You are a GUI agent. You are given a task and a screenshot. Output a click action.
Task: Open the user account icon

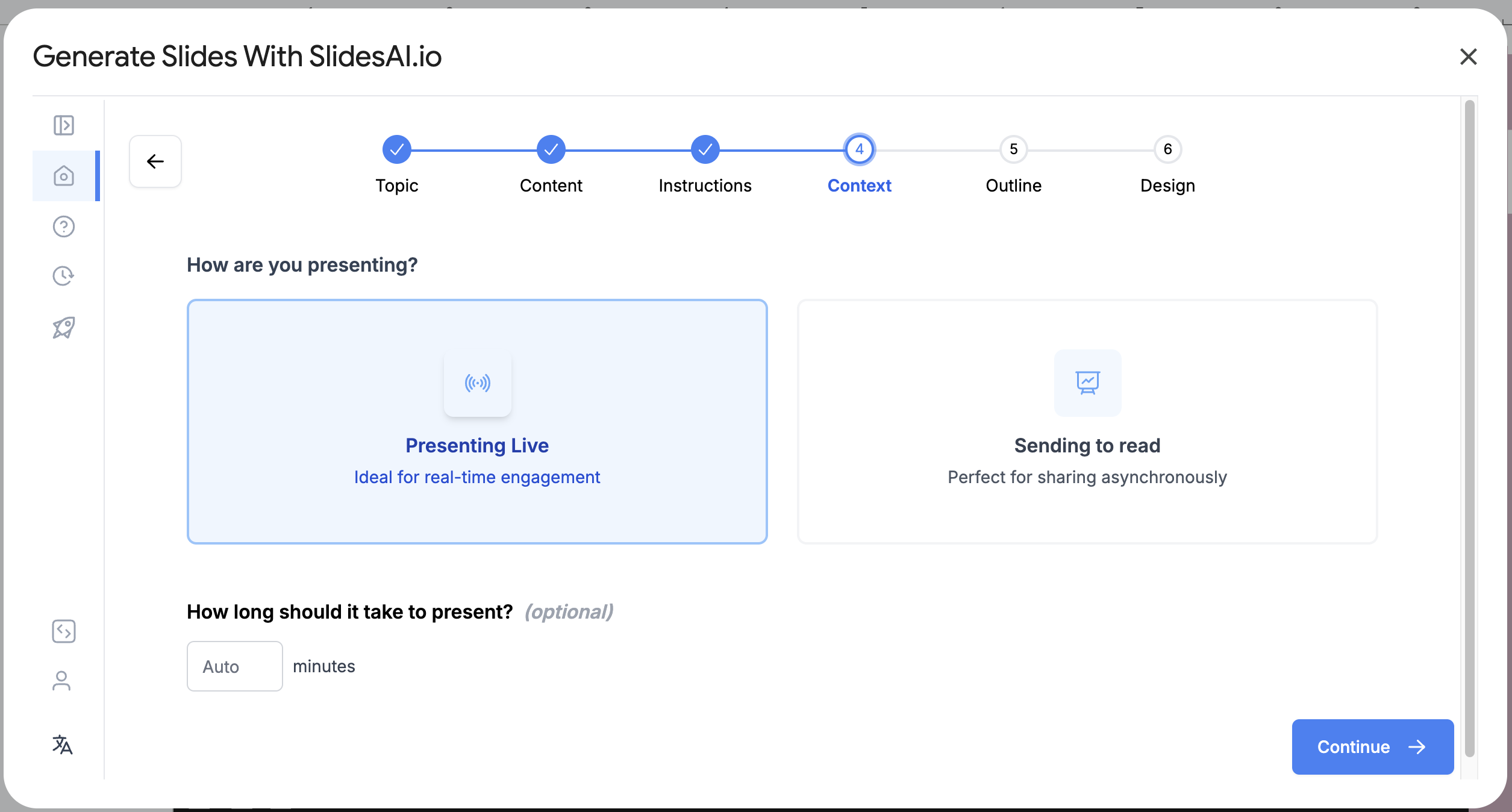pos(61,681)
